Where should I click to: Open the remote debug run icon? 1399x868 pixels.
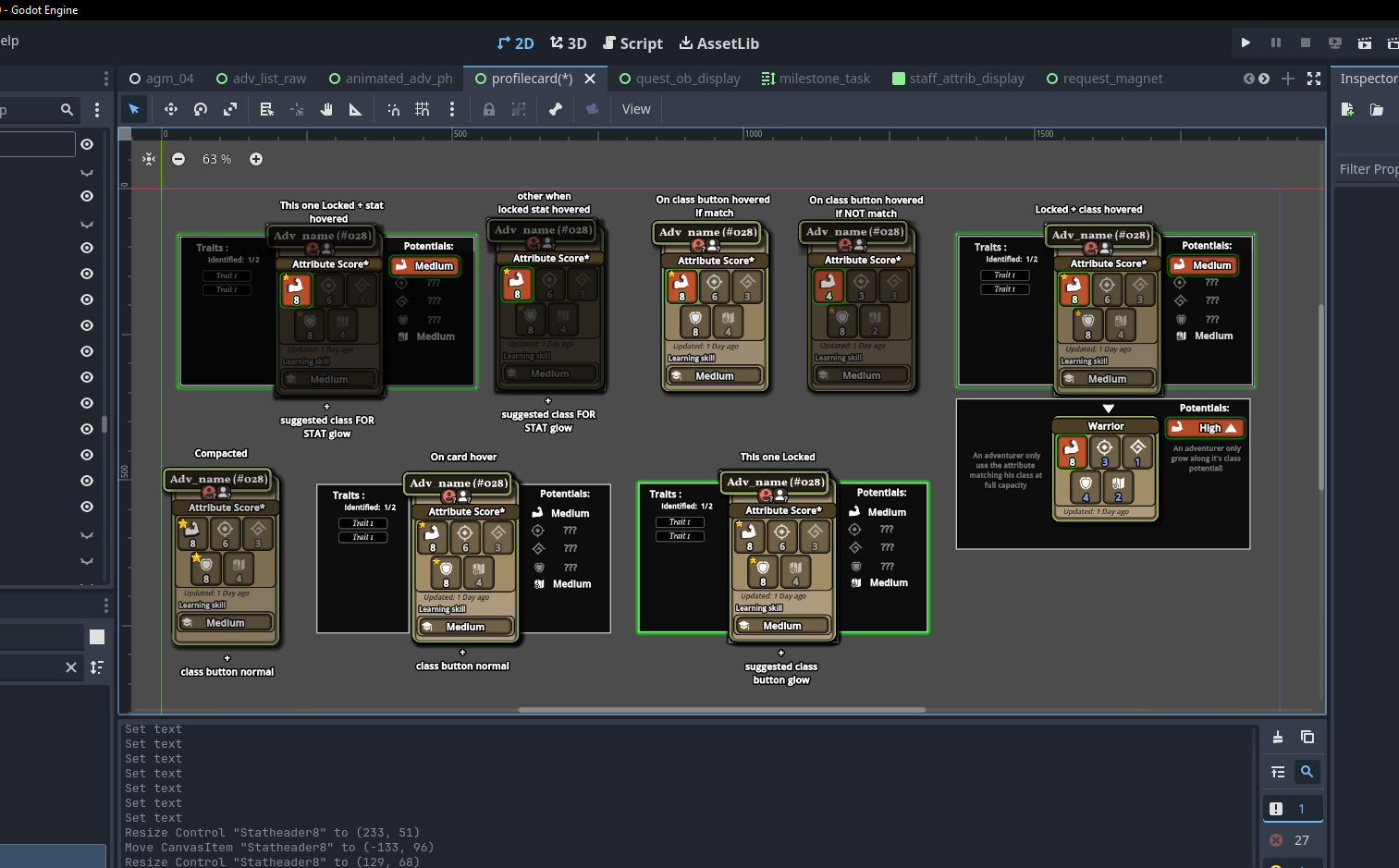point(1335,43)
